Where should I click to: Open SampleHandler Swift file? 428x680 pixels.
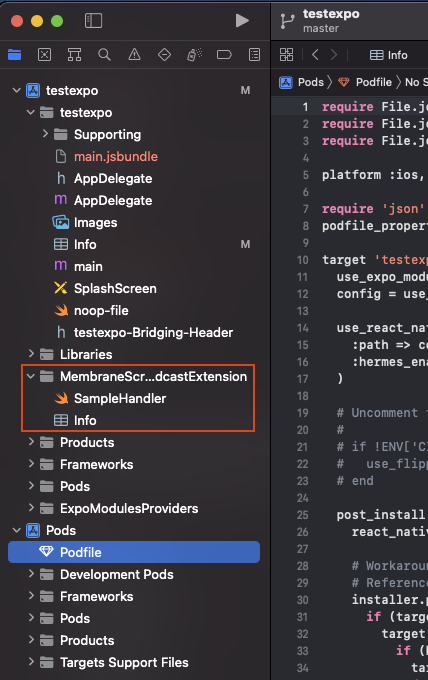tap(120, 399)
